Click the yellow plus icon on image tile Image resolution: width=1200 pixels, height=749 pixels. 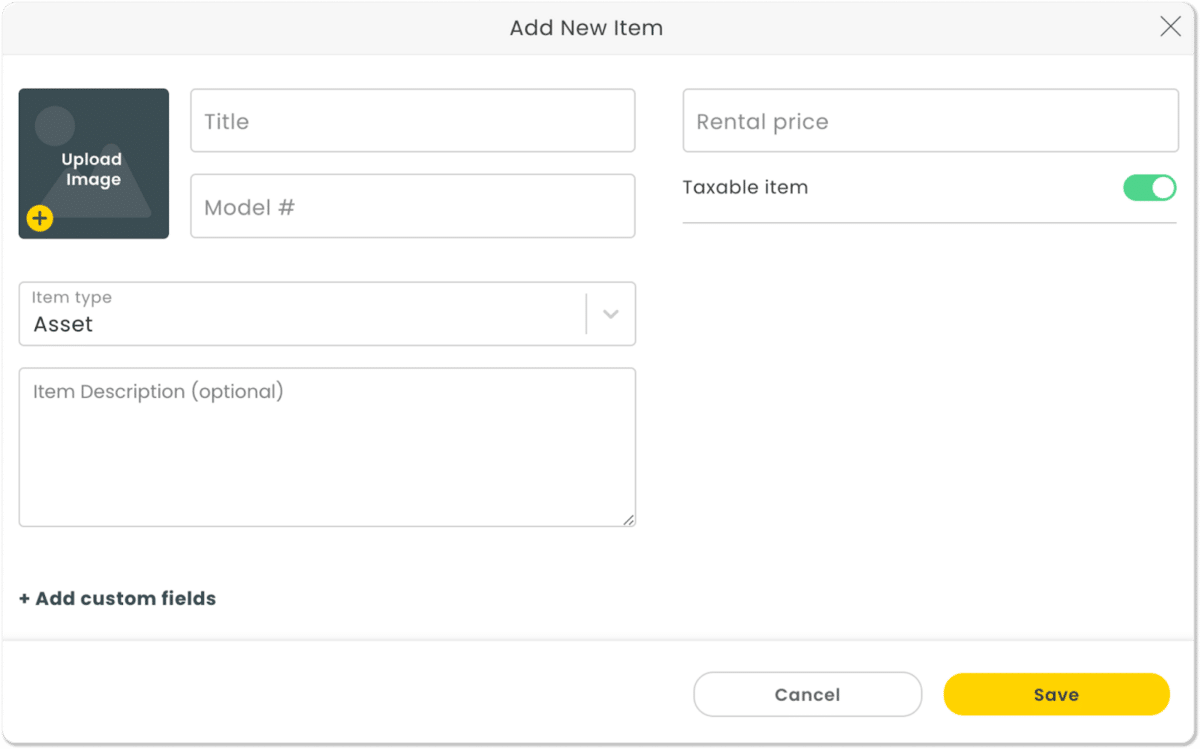click(40, 218)
